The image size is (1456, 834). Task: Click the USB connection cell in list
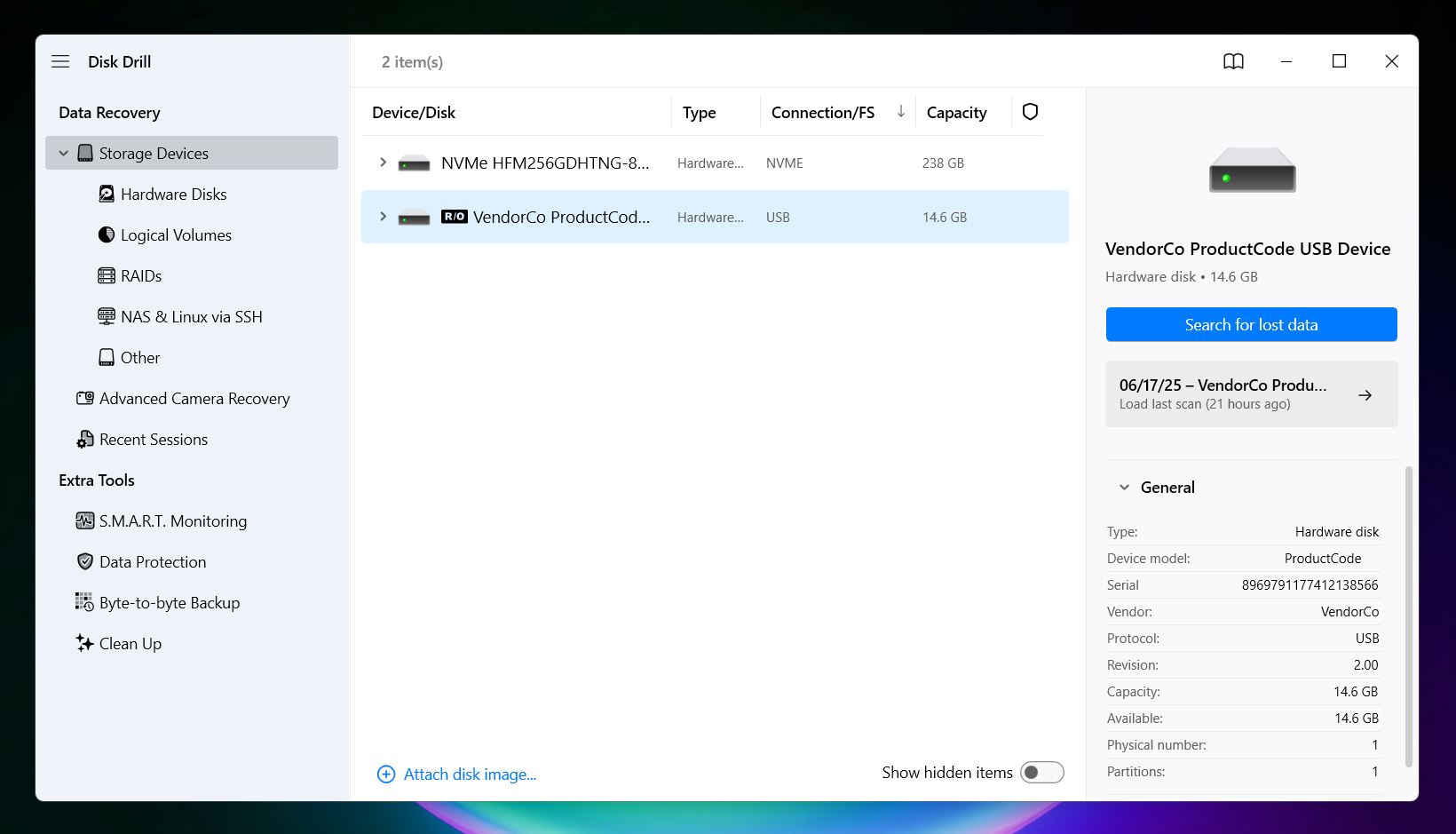tap(778, 218)
